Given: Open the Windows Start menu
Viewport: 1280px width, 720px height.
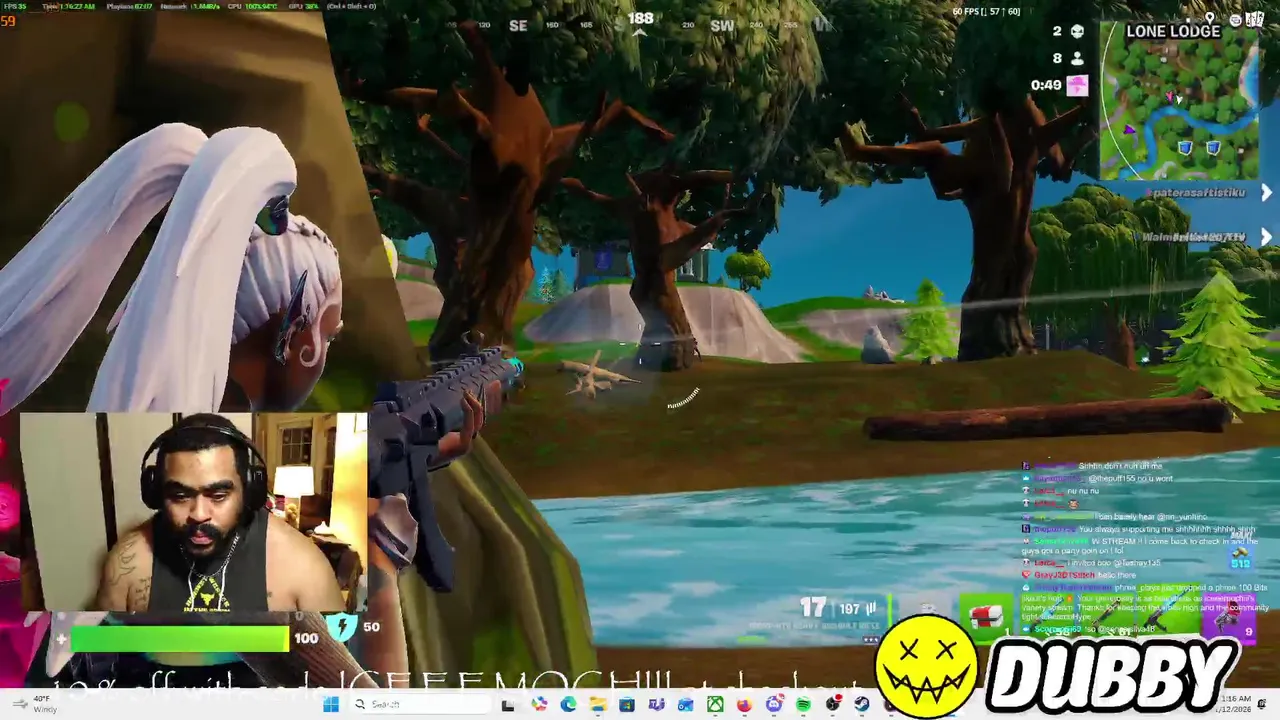Looking at the screenshot, I should point(330,705).
